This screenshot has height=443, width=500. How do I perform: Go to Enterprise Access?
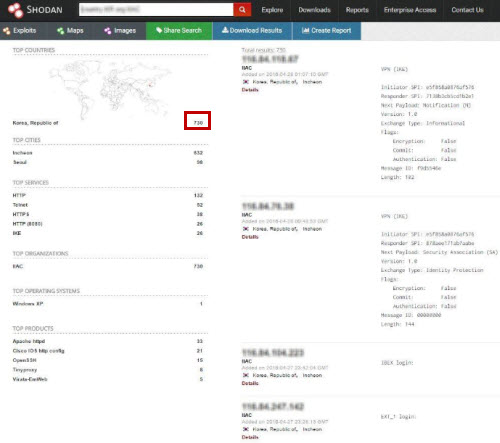click(x=410, y=10)
